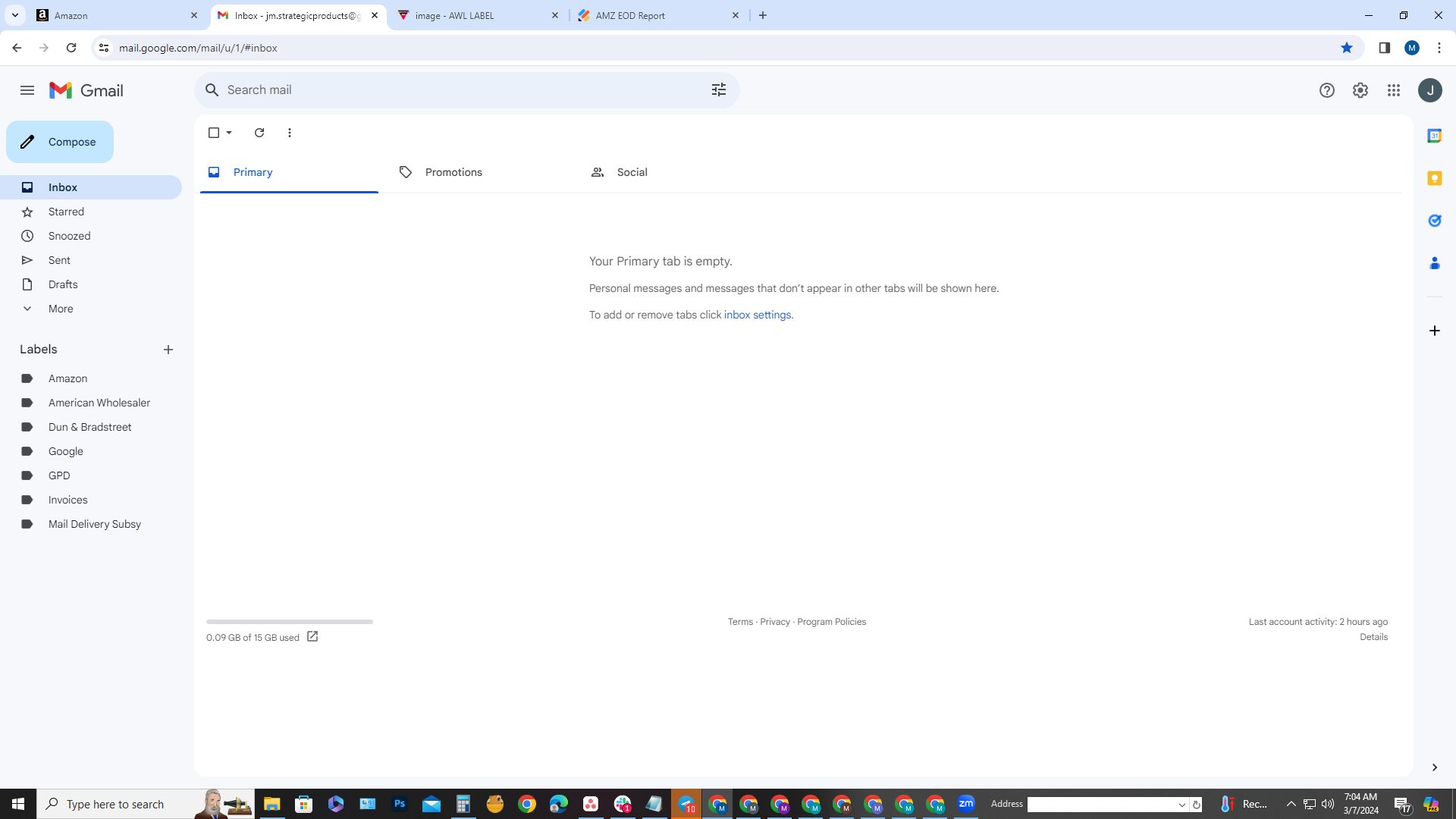Open Zoom from taskbar
1456x819 pixels.
coord(966,804)
